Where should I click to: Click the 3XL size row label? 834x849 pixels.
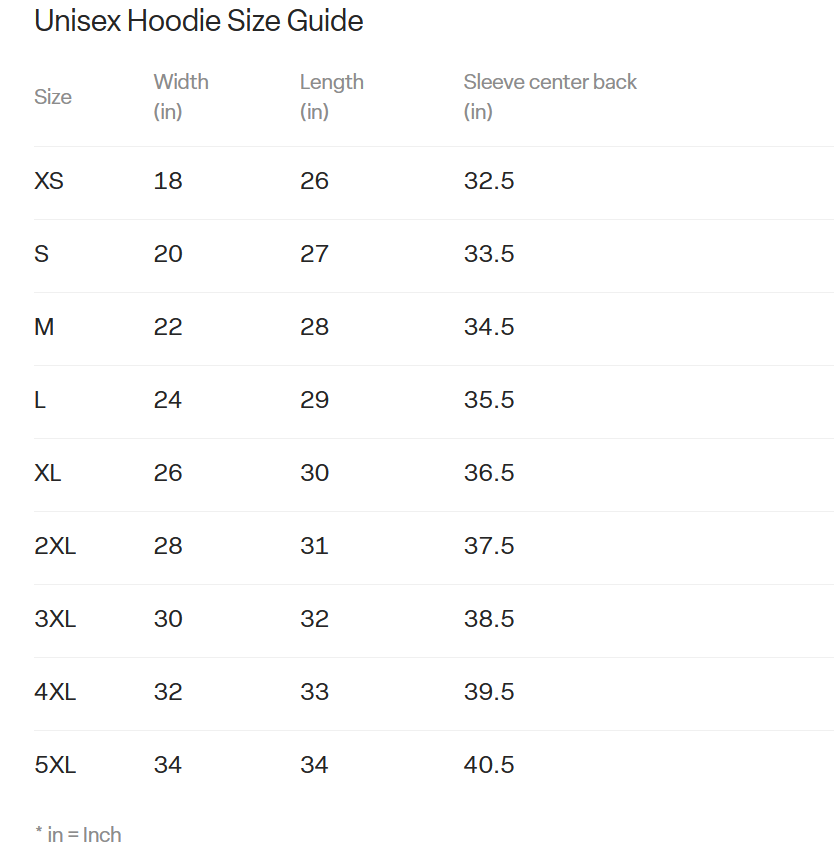[55, 619]
